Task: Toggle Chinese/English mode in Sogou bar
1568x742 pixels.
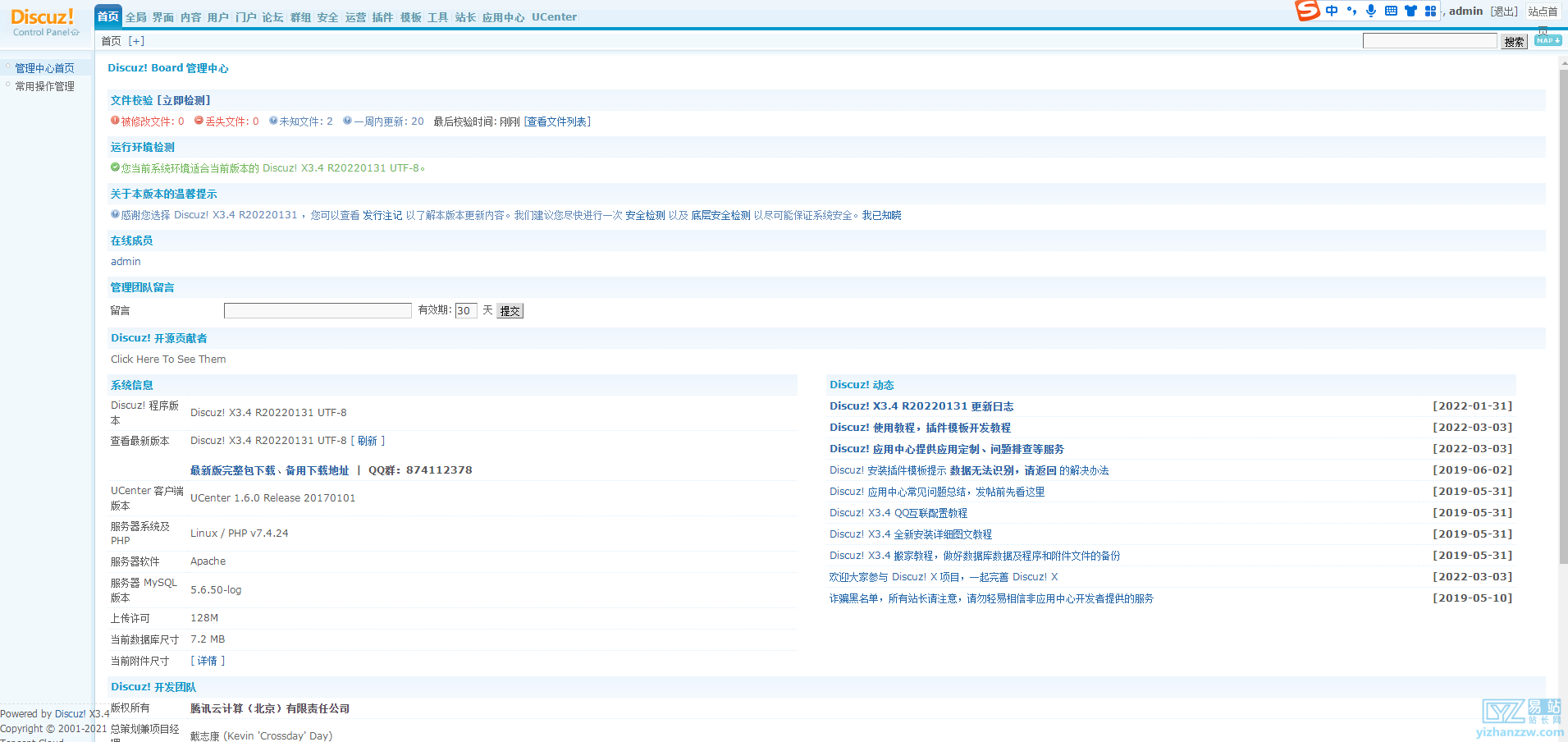Action: (x=1331, y=11)
